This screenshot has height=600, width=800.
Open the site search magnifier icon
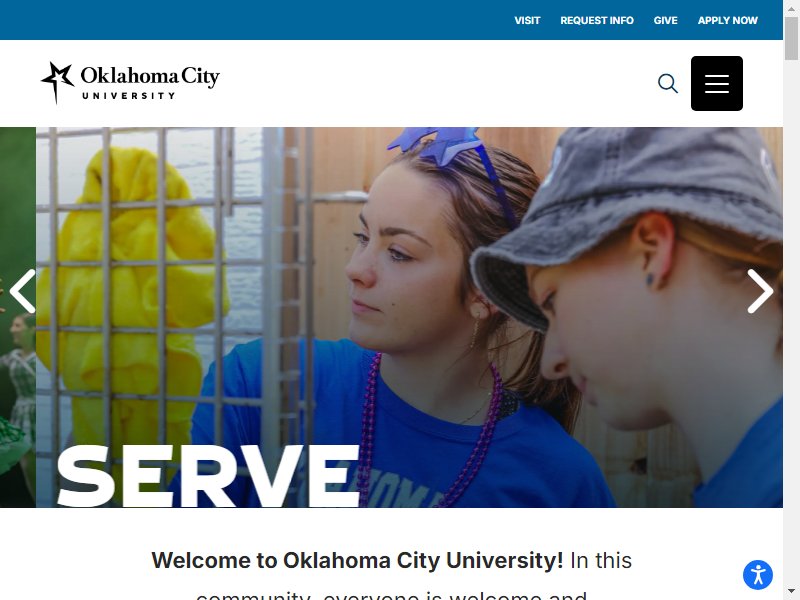point(667,83)
